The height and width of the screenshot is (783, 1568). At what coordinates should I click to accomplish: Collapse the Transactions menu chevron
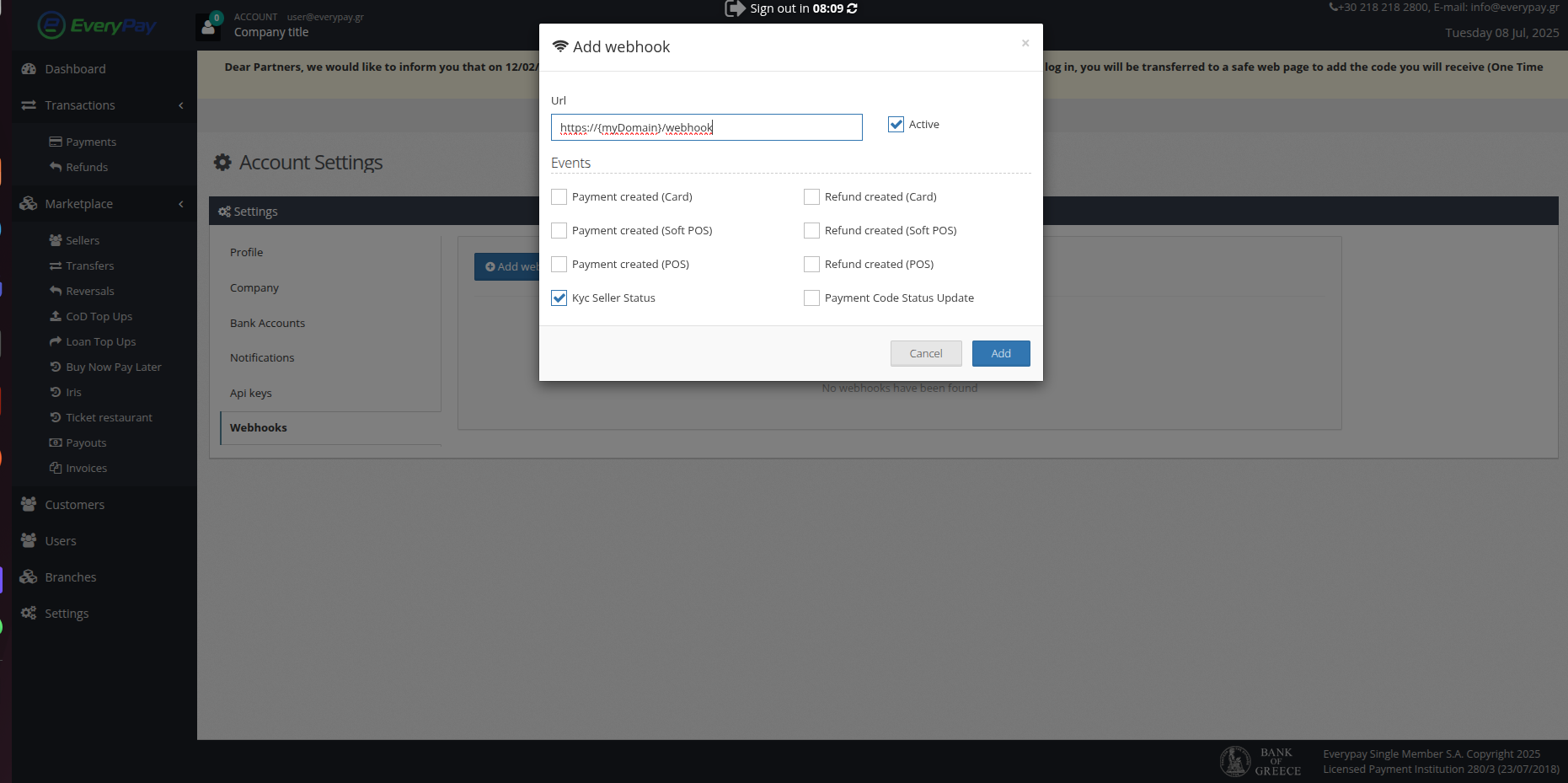pos(180,105)
